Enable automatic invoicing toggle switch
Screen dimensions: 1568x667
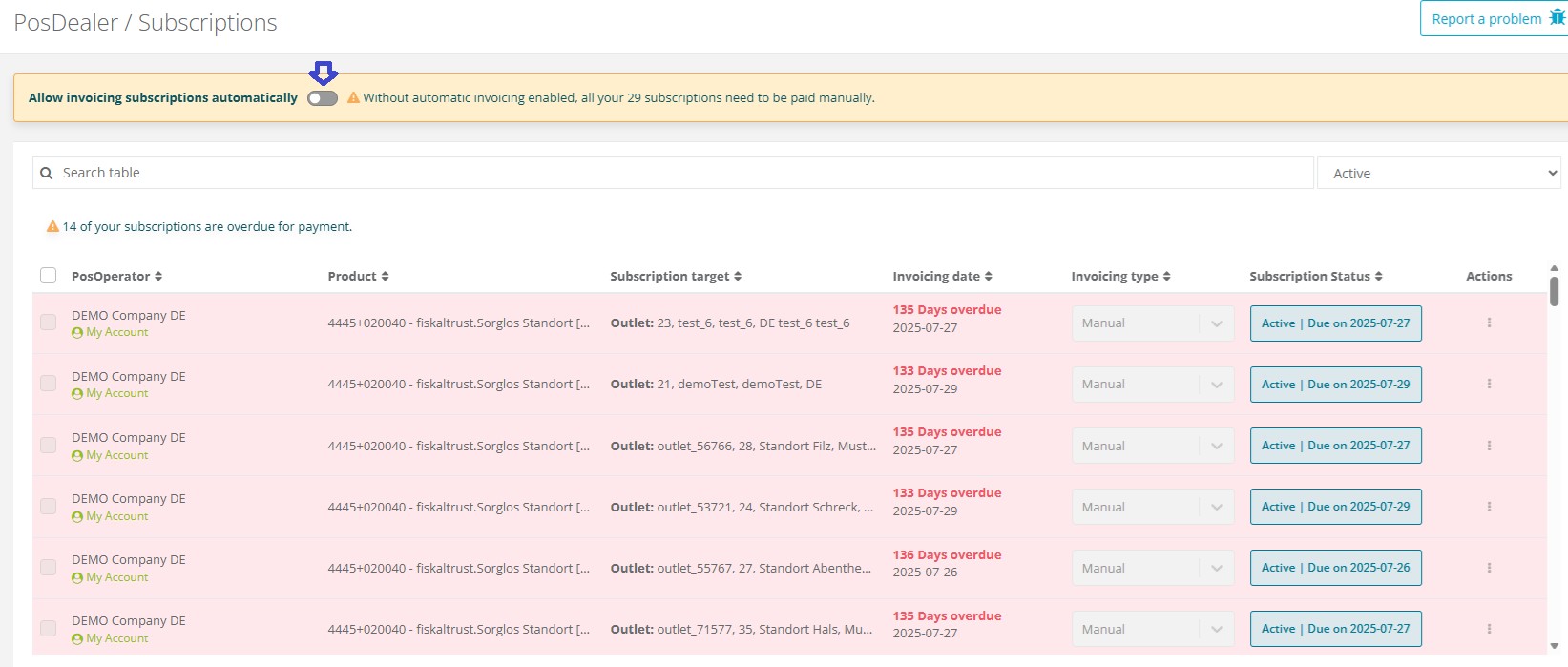[323, 98]
